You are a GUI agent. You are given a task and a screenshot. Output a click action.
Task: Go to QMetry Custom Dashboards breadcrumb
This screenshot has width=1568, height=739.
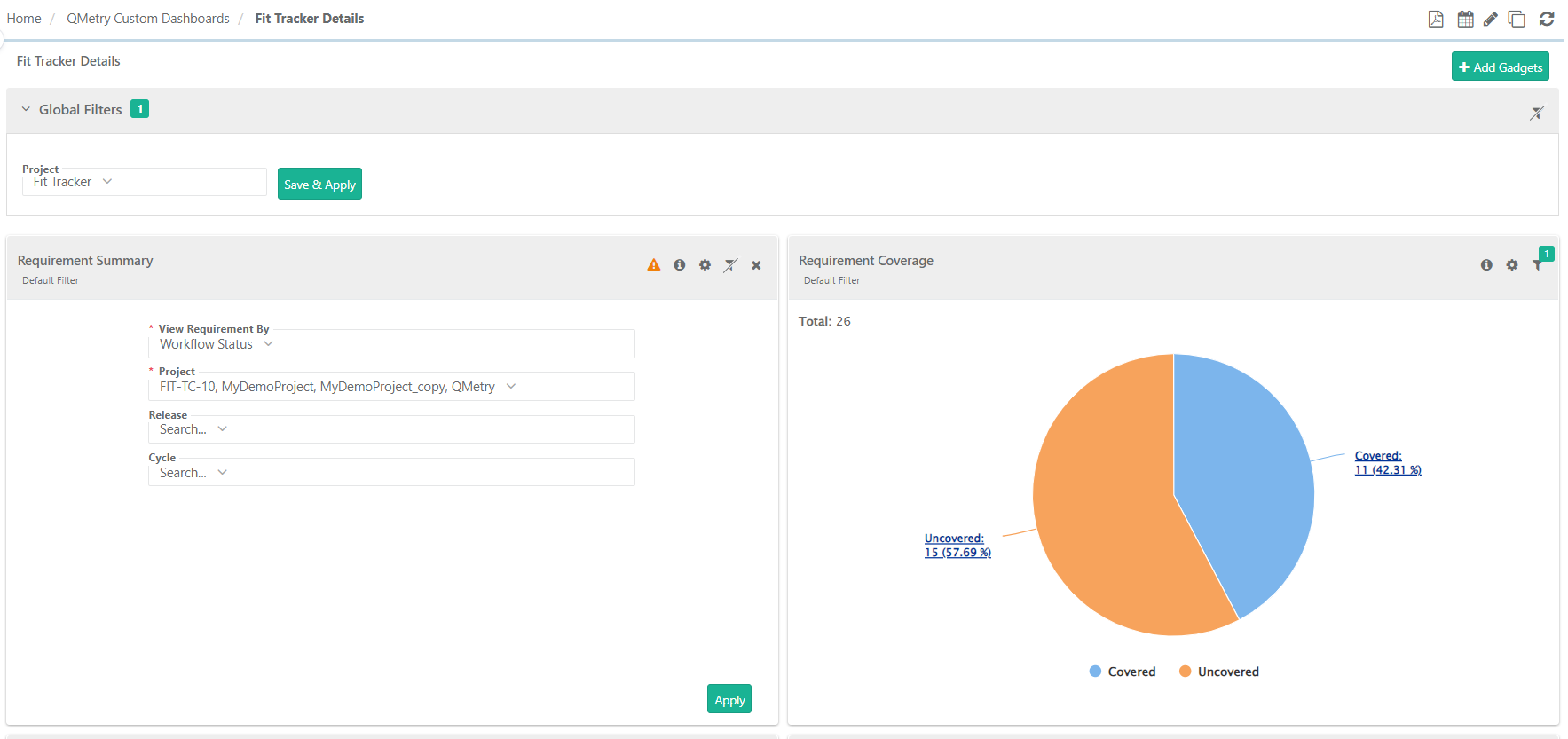pyautogui.click(x=148, y=19)
